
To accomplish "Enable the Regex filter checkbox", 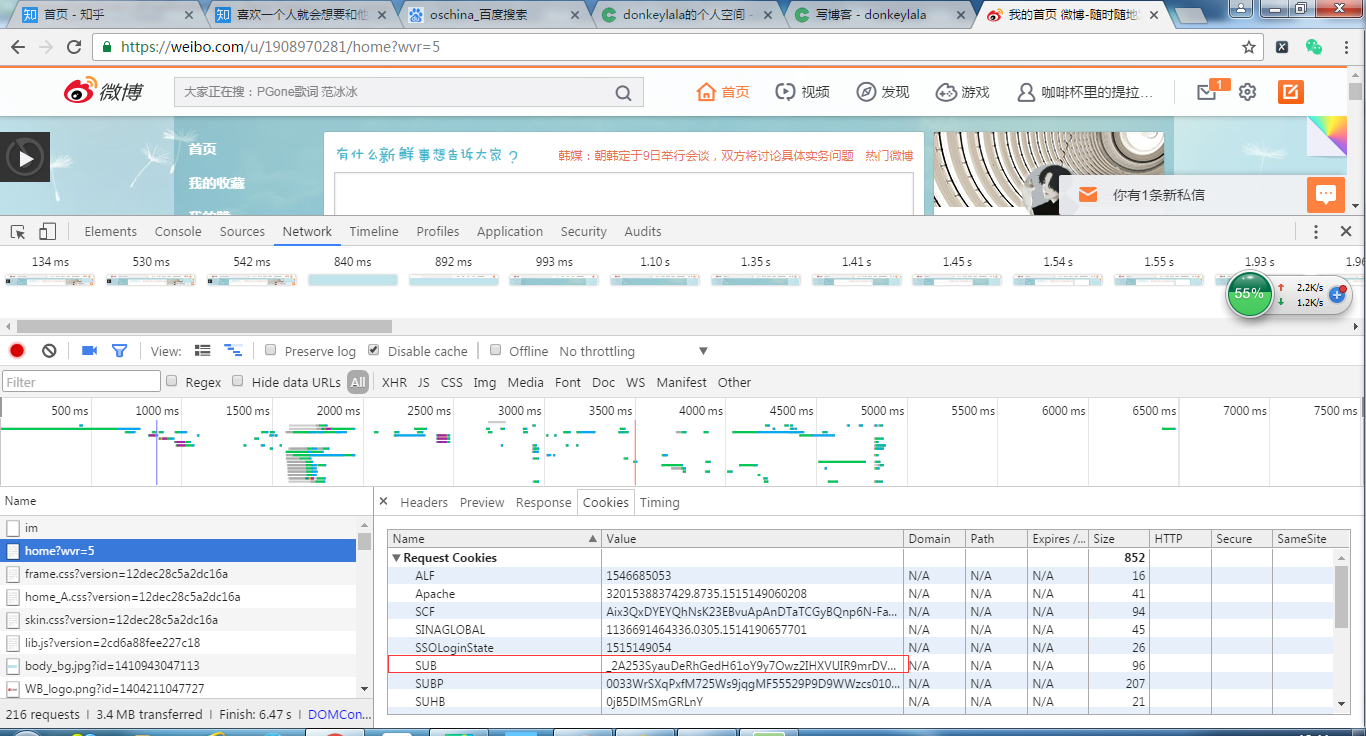I will pos(172,381).
